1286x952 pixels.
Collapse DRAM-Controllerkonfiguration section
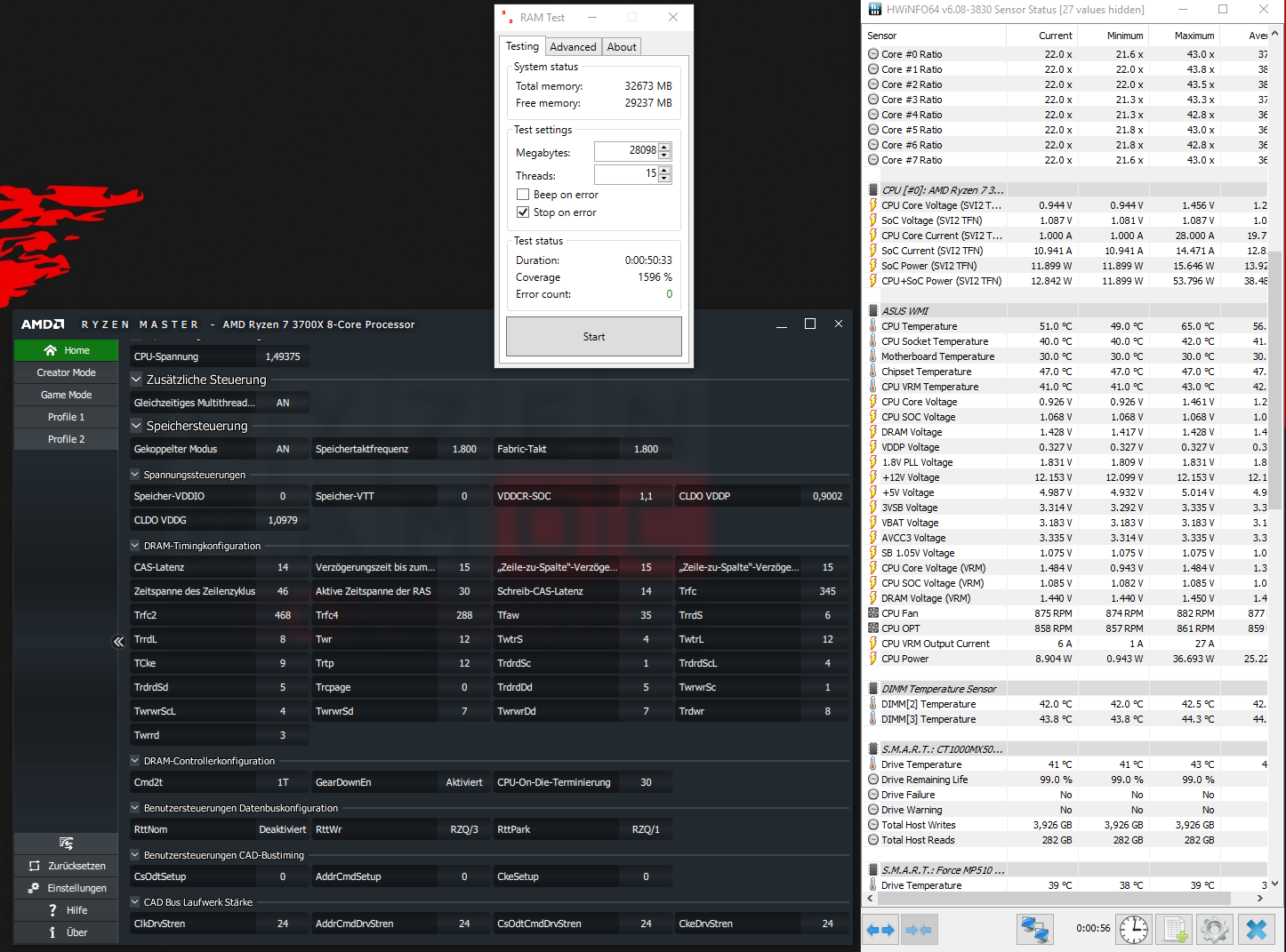(135, 761)
